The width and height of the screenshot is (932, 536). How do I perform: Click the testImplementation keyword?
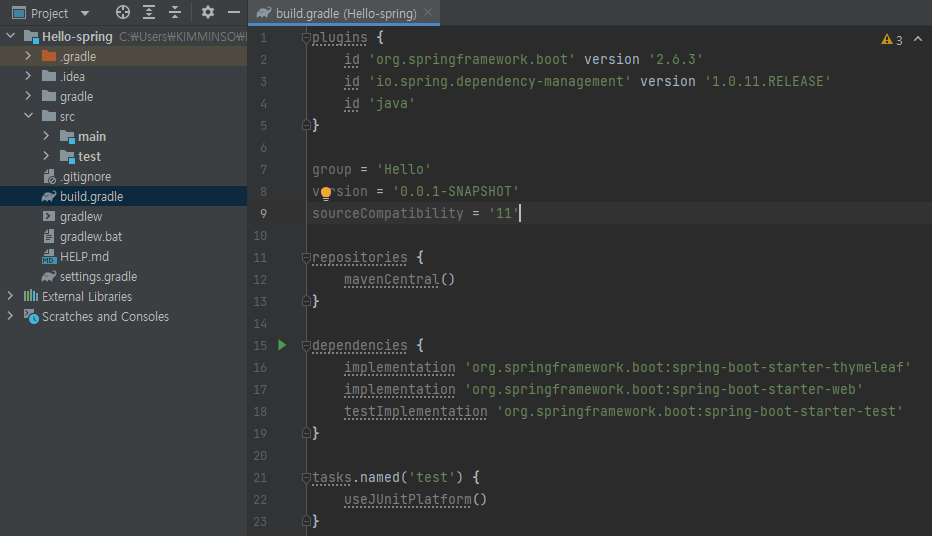[x=415, y=411]
